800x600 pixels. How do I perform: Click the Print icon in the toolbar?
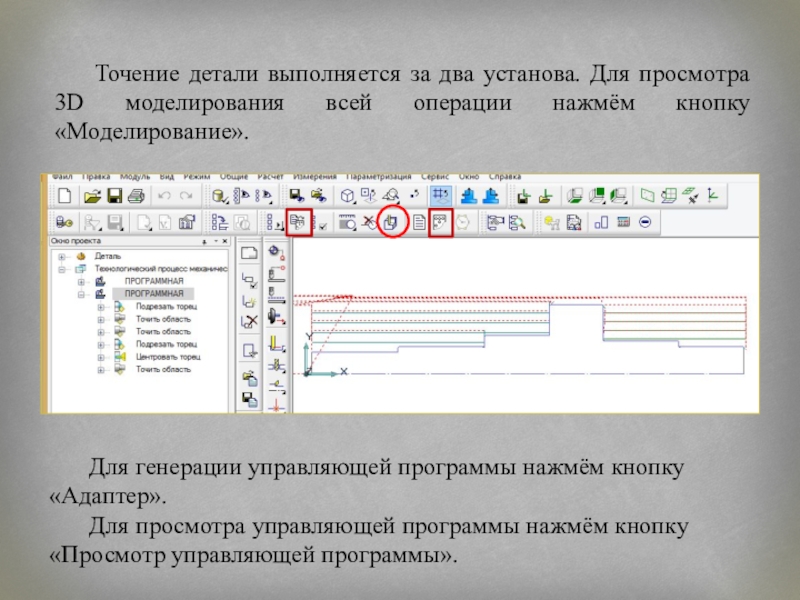[x=134, y=195]
